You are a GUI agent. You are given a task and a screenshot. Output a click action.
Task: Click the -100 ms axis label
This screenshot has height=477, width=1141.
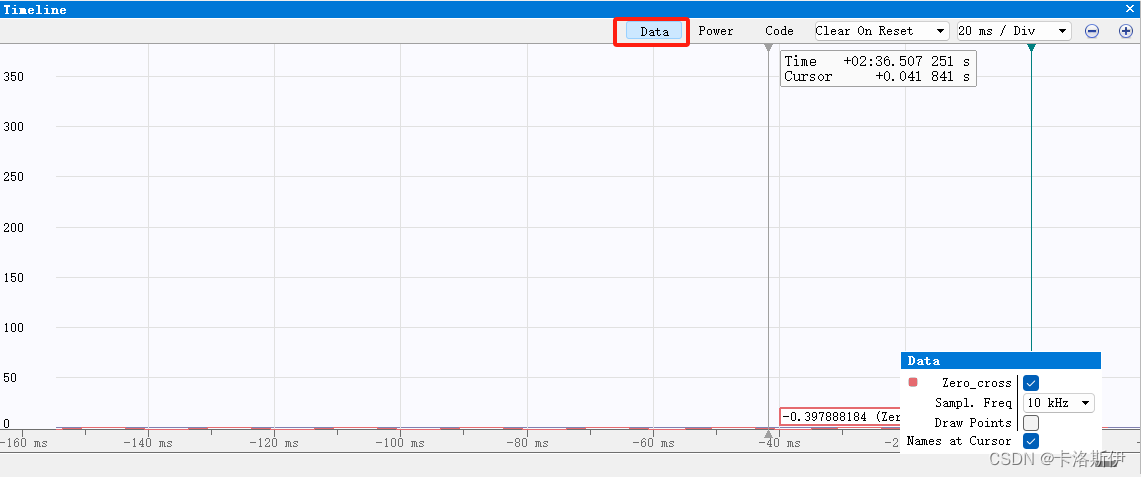pos(401,443)
